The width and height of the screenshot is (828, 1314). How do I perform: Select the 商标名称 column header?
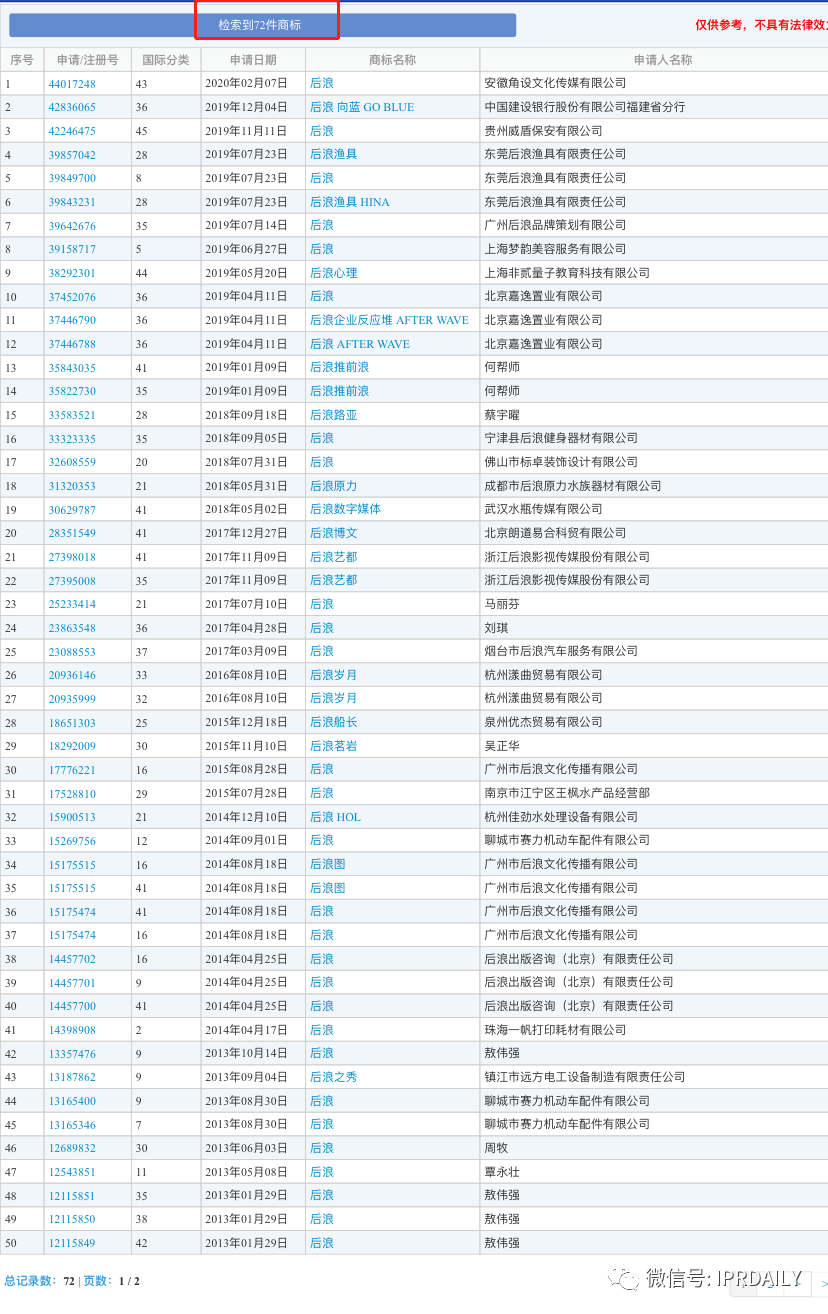392,60
